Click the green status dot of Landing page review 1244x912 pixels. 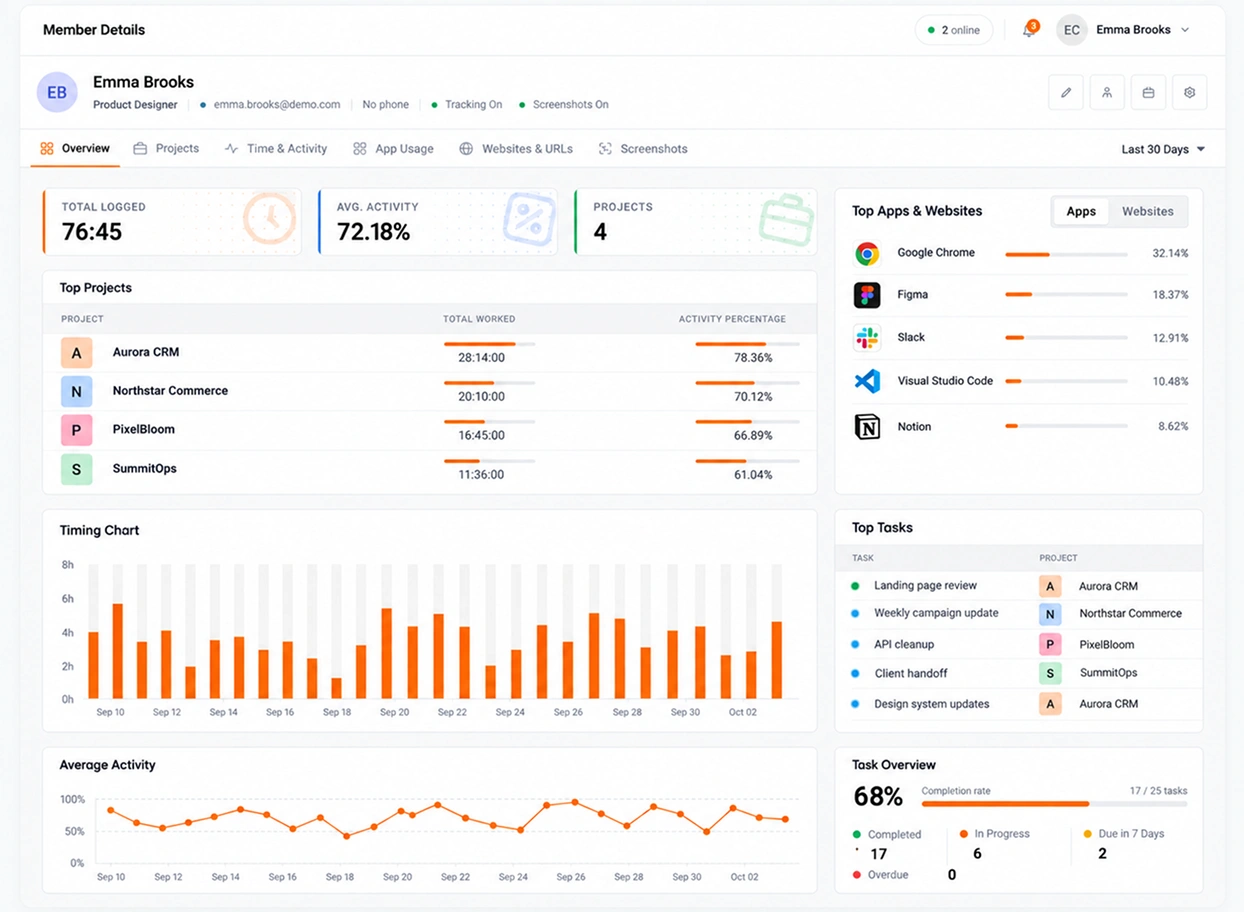pyautogui.click(x=855, y=586)
